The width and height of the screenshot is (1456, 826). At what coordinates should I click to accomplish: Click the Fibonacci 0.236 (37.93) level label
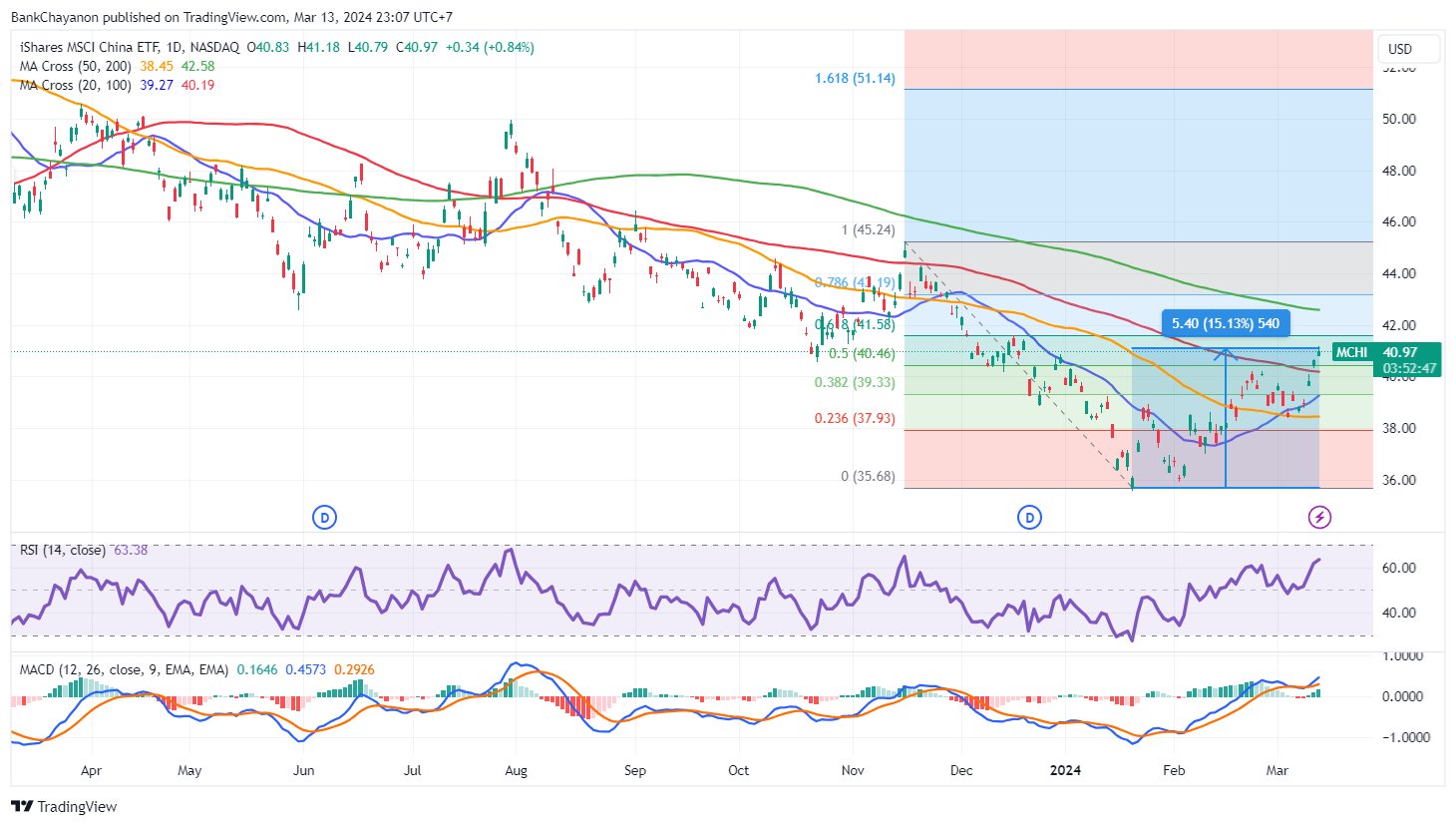pyautogui.click(x=855, y=418)
